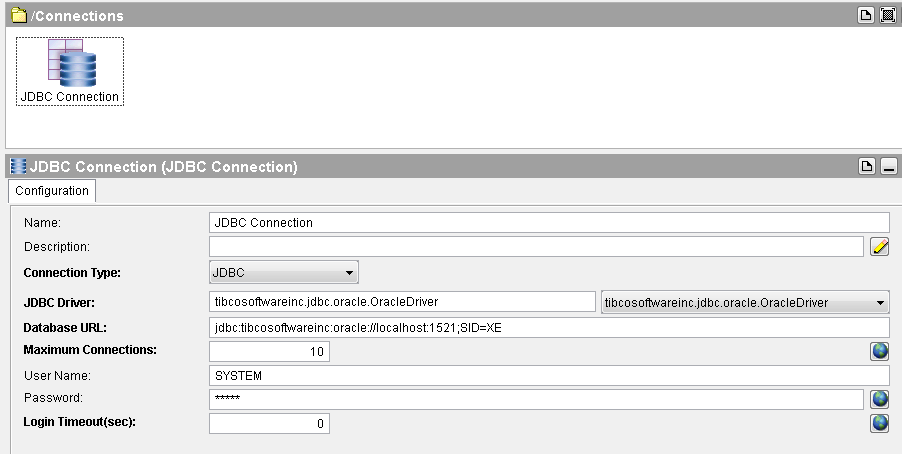The height and width of the screenshot is (454, 902).
Task: Open the Connection Type dropdown
Action: 284,272
